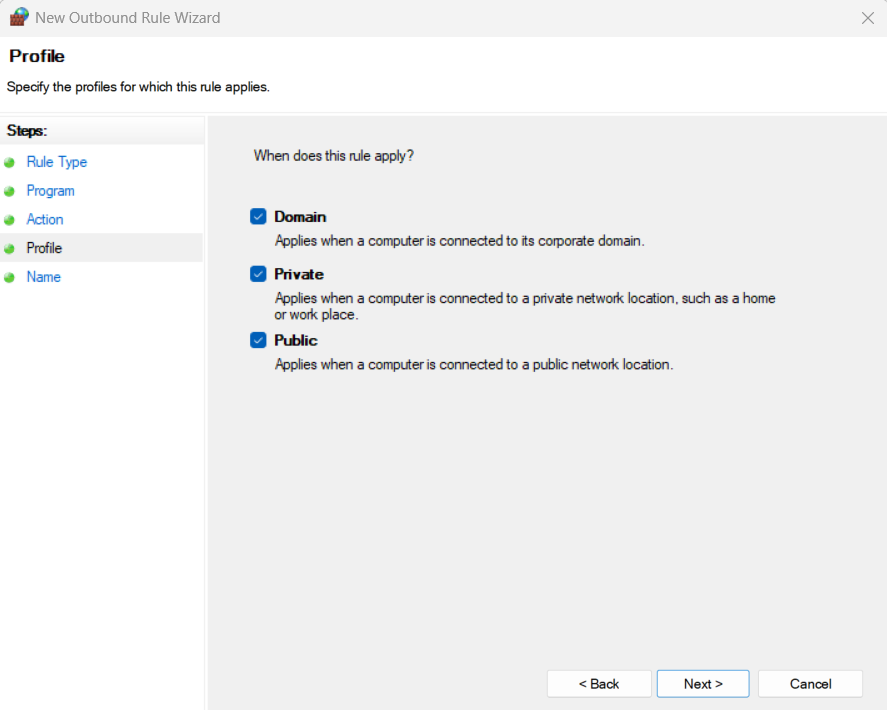This screenshot has height=710, width=887.
Task: Jump to the Program step
Action: click(x=50, y=191)
